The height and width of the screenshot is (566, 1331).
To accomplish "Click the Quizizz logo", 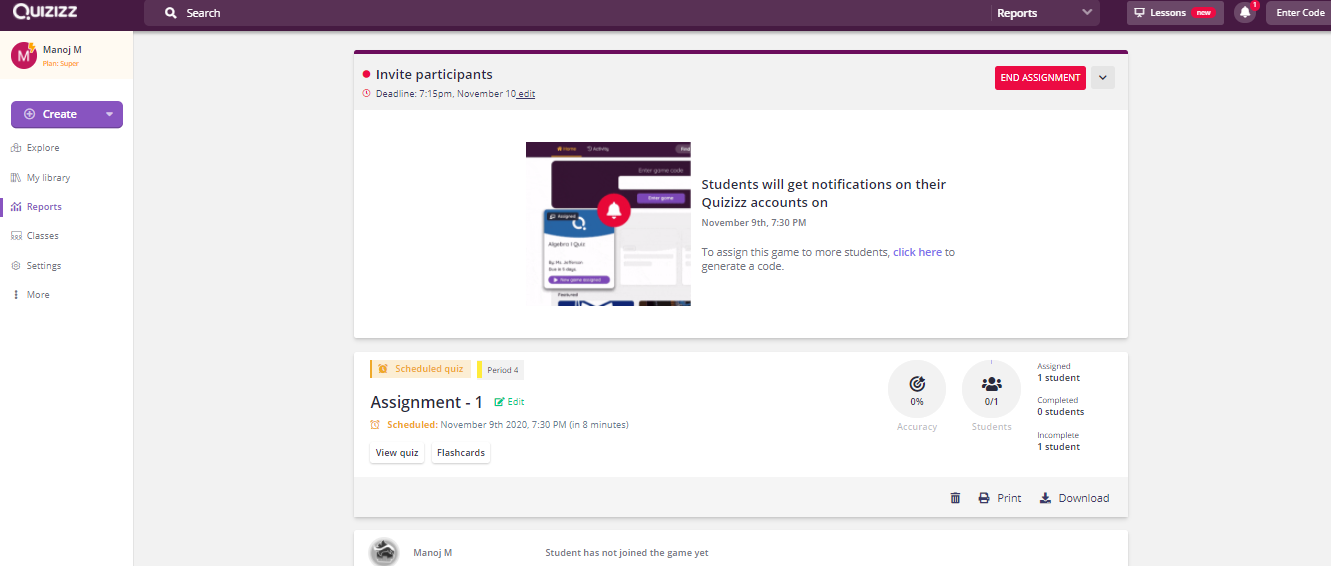I will (44, 12).
